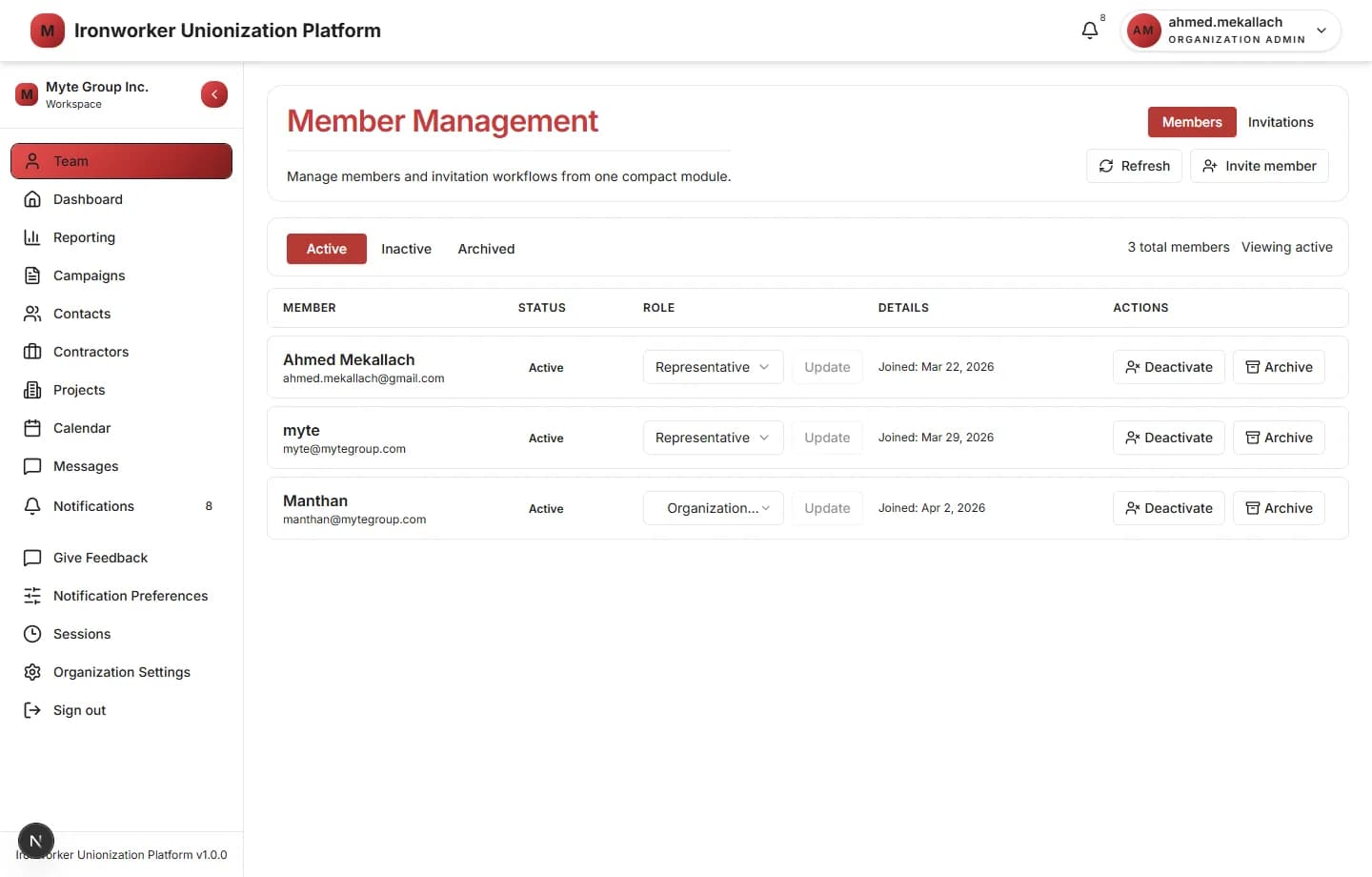Click the Give Feedback link
The height and width of the screenshot is (877, 1372).
click(121, 558)
